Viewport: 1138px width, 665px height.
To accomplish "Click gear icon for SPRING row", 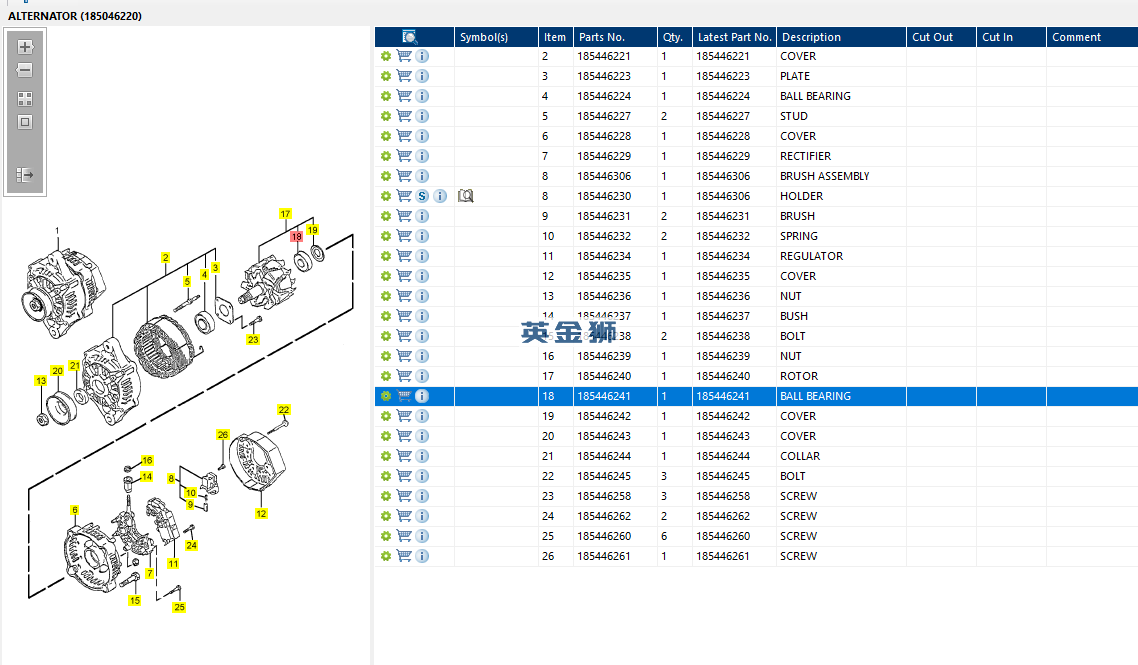I will (x=386, y=236).
